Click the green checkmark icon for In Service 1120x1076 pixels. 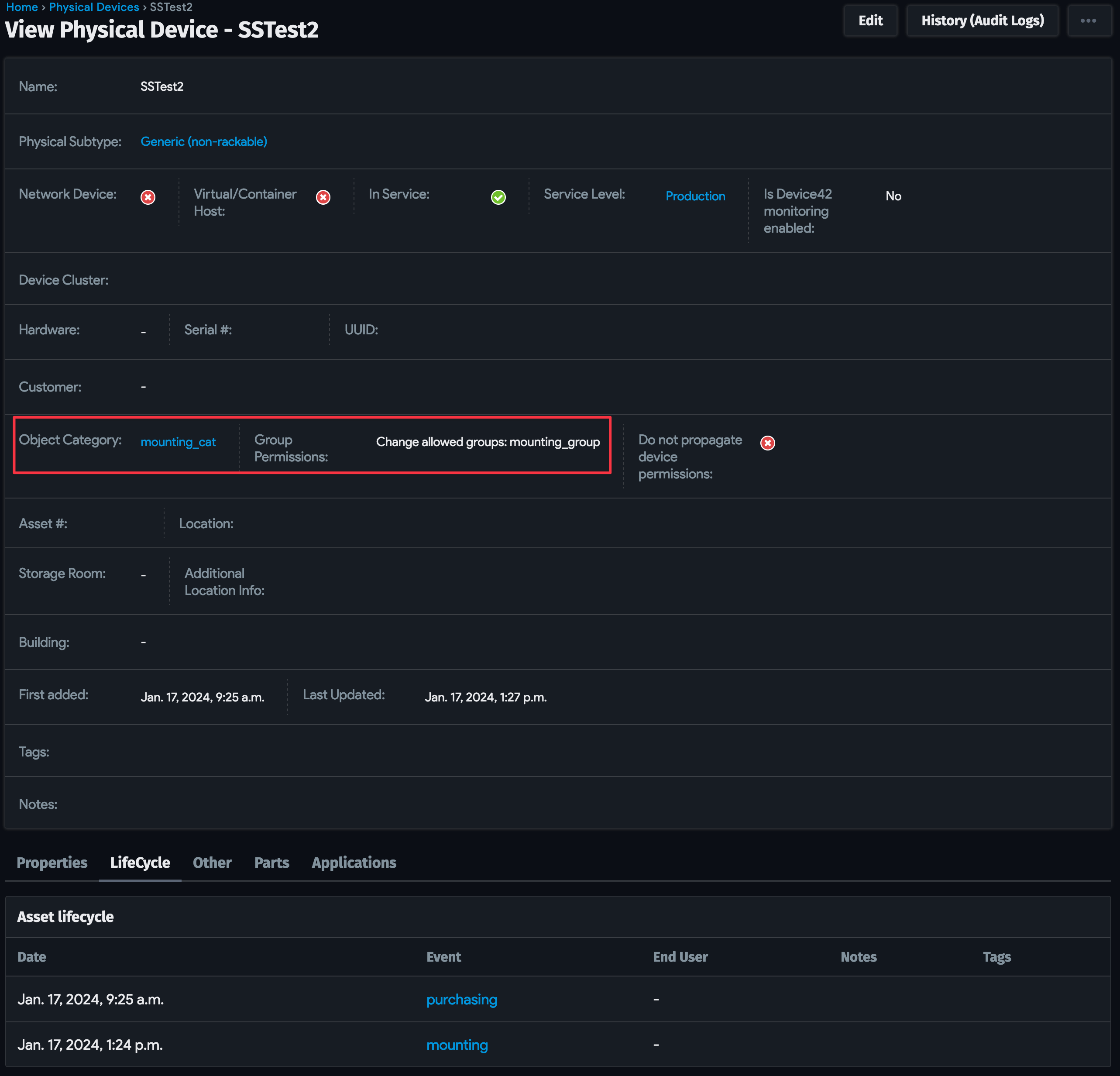pos(498,196)
